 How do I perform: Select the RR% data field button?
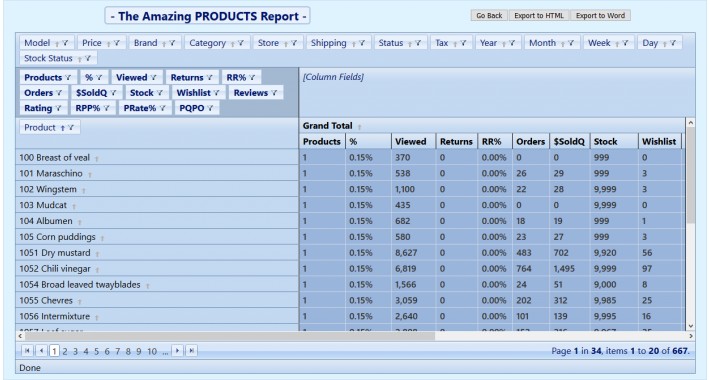(x=241, y=77)
